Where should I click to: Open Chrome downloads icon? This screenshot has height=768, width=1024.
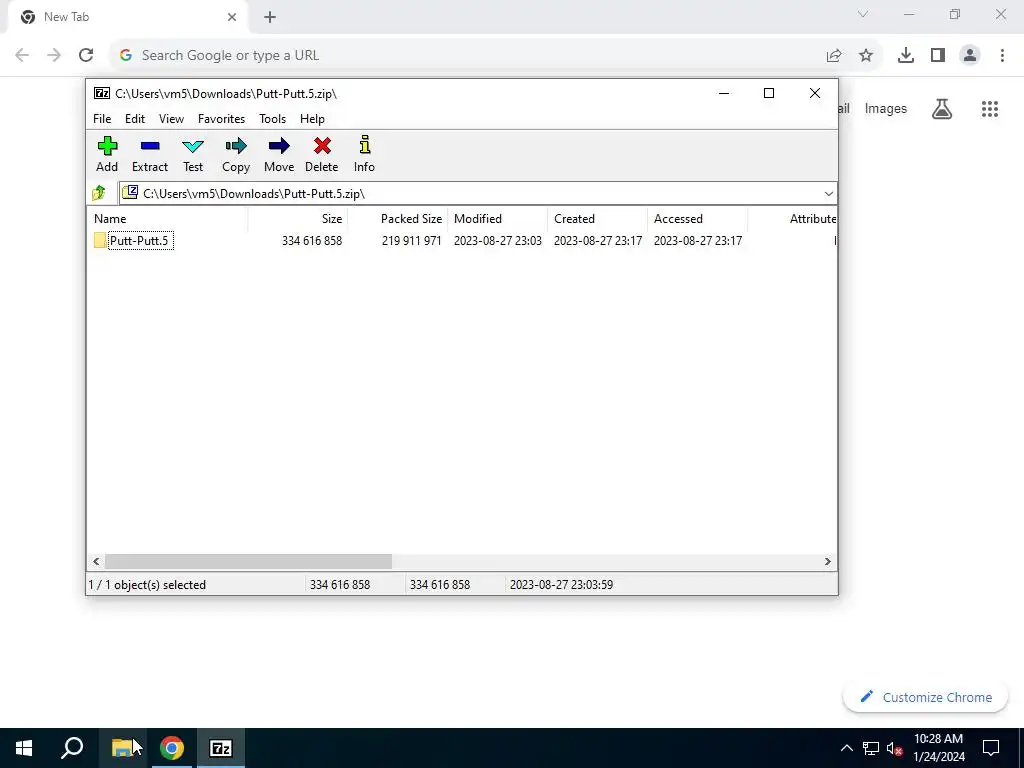[x=906, y=56]
